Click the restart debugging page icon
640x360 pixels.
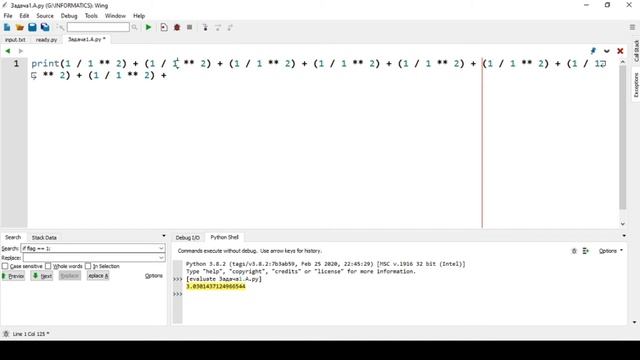pos(164,27)
